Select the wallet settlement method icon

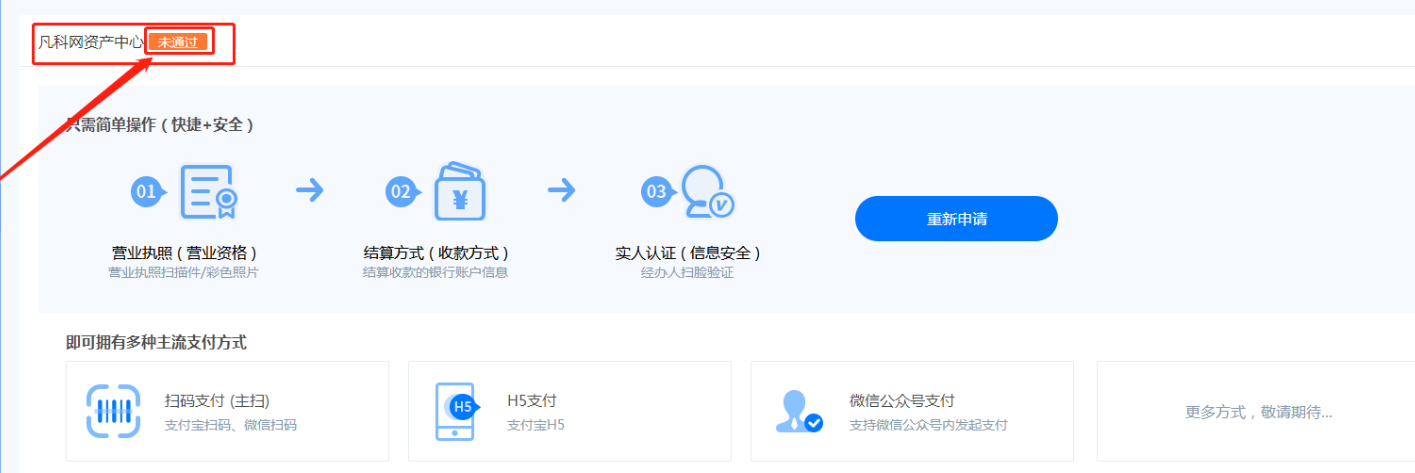462,192
